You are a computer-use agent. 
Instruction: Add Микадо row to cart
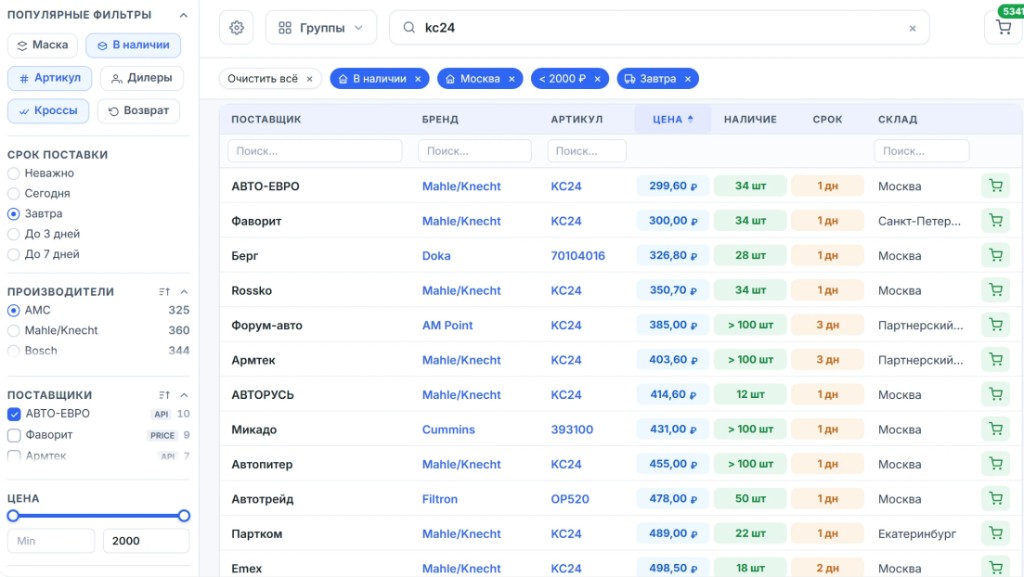pos(995,429)
